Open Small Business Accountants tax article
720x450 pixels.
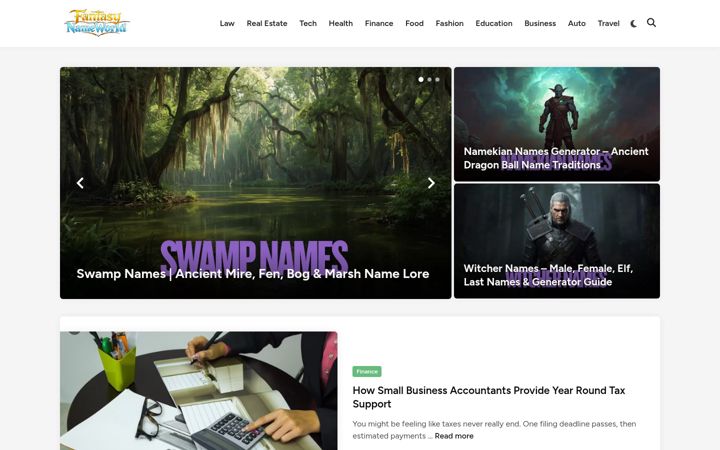(489, 397)
